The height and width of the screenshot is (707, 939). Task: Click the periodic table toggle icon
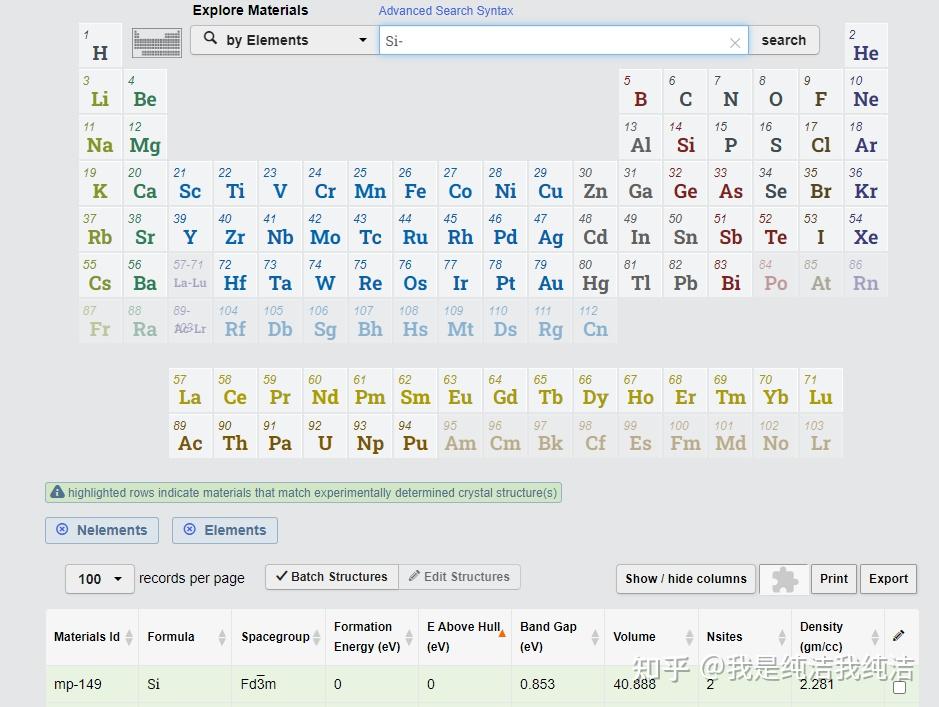pyautogui.click(x=157, y=42)
